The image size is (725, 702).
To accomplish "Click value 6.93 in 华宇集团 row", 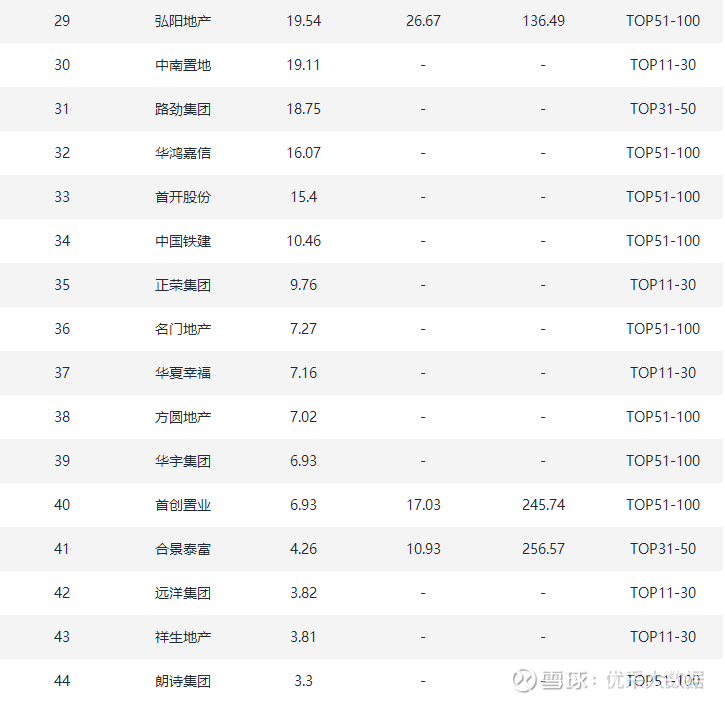I will 303,461.
